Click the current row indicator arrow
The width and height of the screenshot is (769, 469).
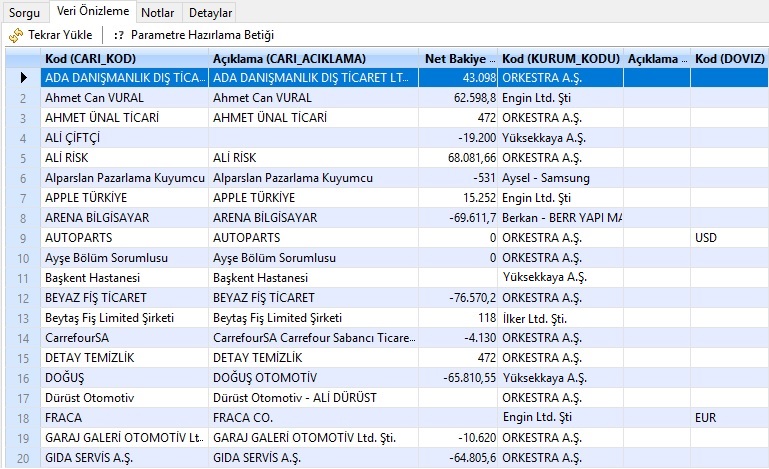point(22,77)
